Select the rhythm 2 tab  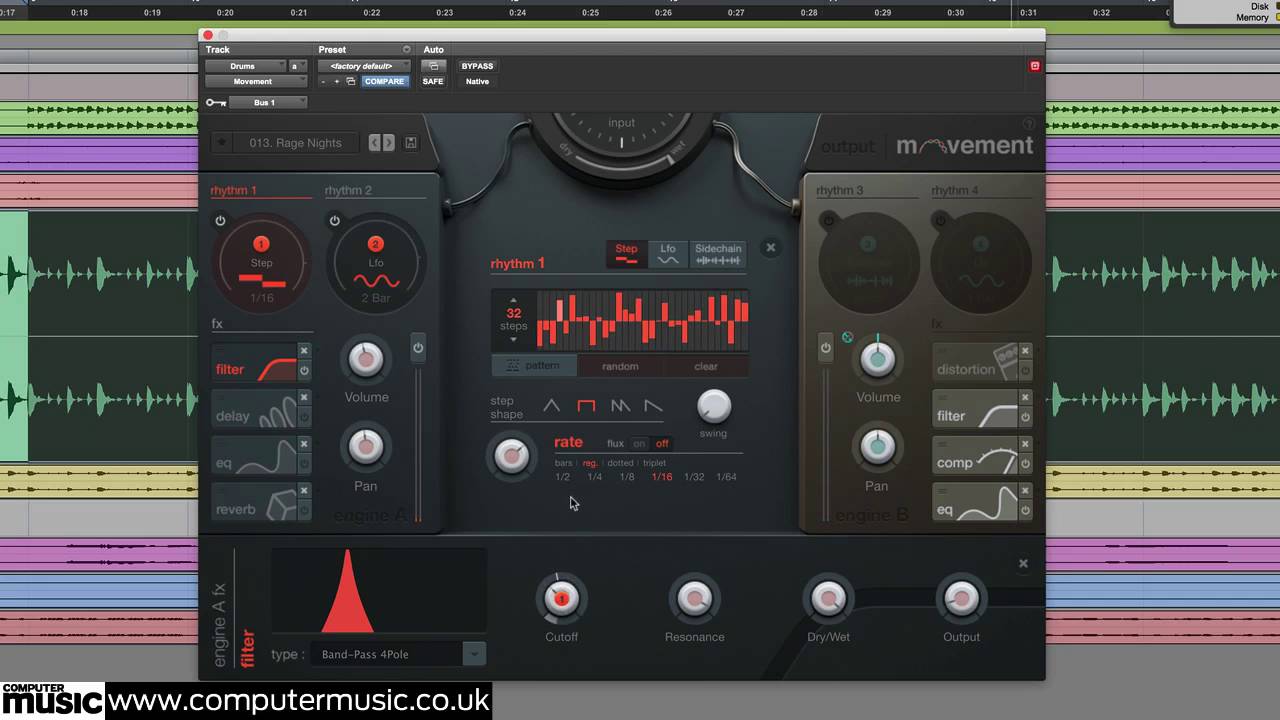point(348,190)
